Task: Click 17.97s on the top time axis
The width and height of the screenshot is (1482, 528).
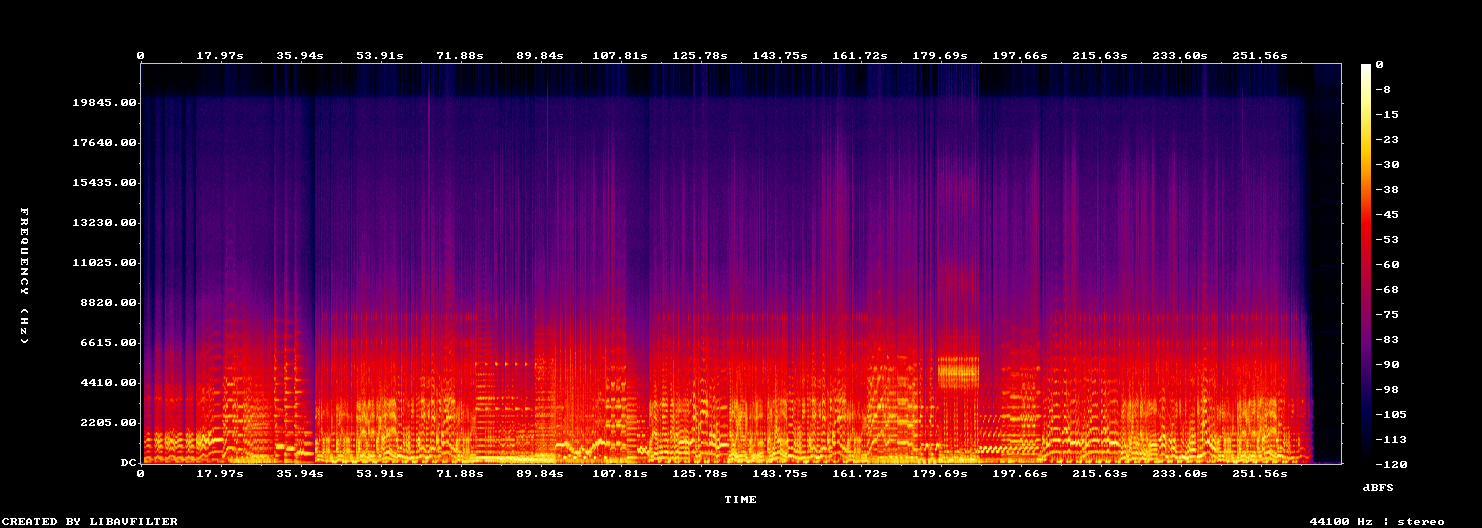Action: click(x=220, y=56)
